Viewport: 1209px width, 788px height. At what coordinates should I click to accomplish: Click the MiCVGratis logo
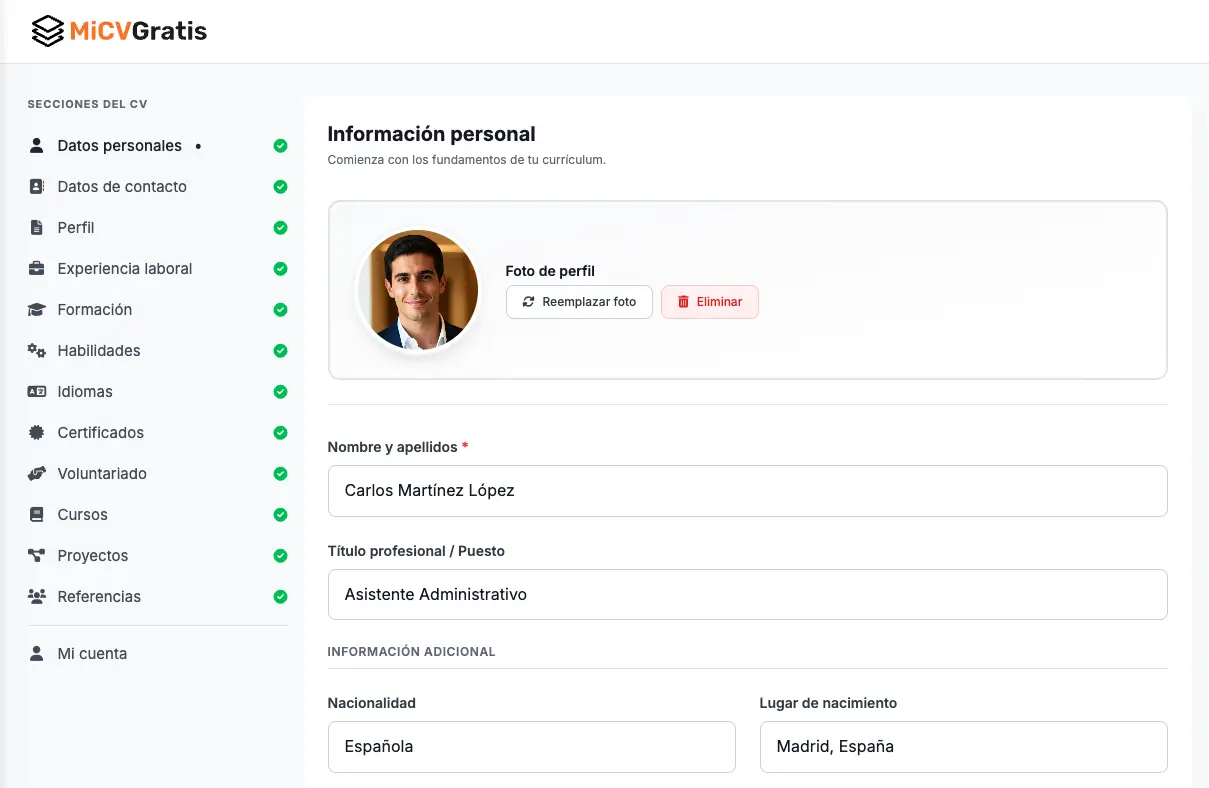(118, 31)
